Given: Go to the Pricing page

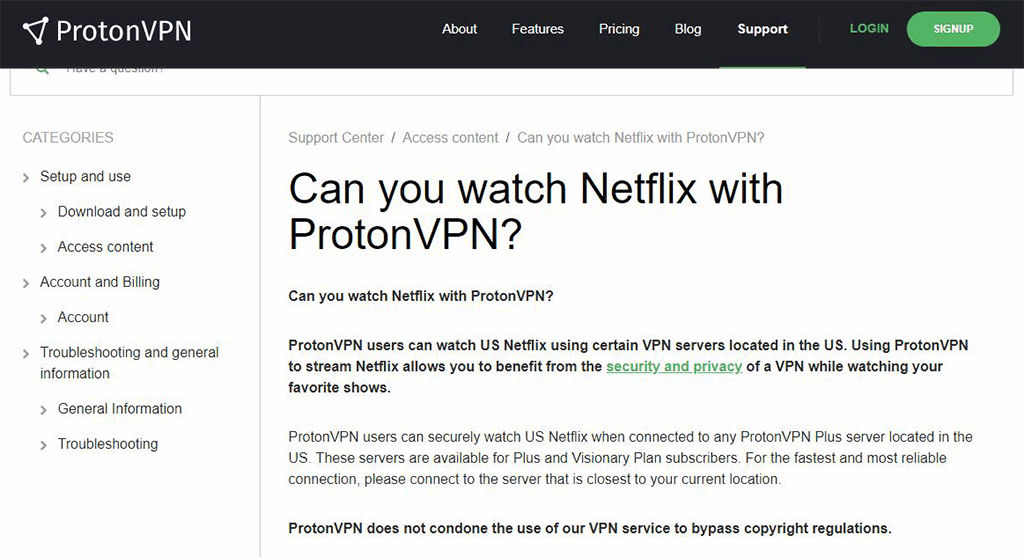Looking at the screenshot, I should pyautogui.click(x=619, y=29).
